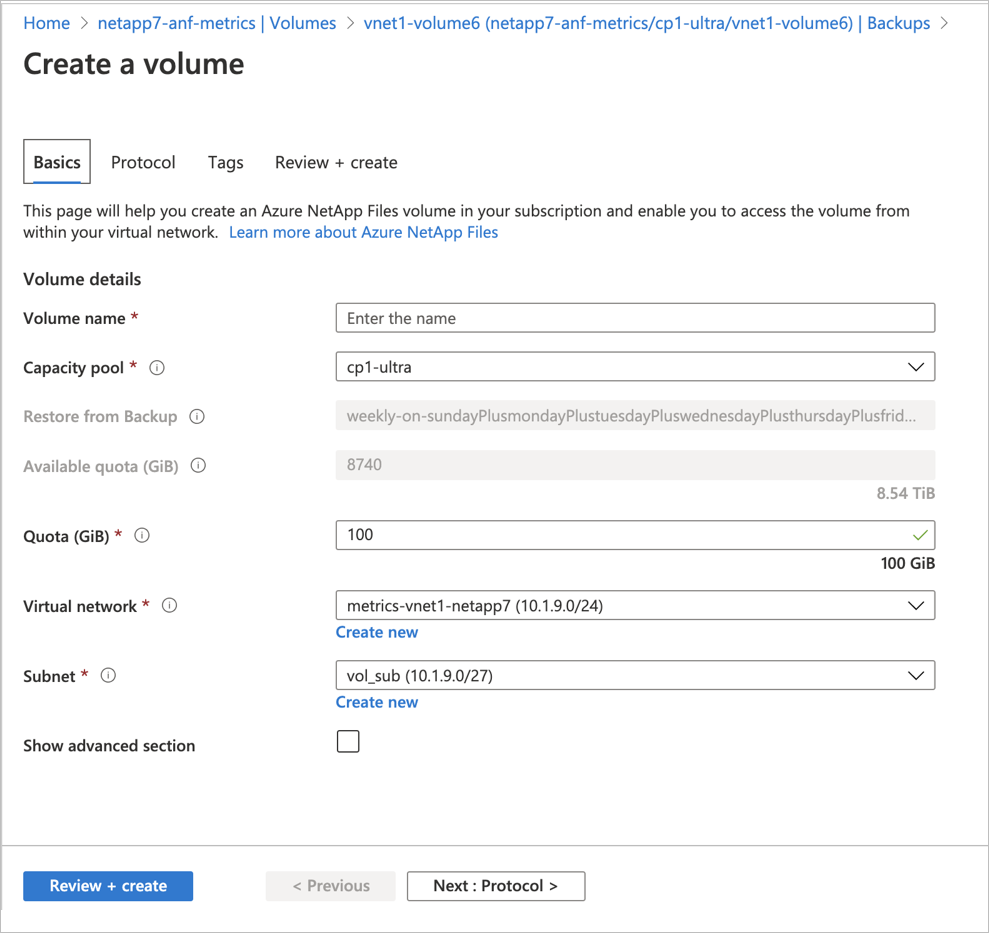
Task: Click the Restore from Backup info icon
Action: coord(198,417)
